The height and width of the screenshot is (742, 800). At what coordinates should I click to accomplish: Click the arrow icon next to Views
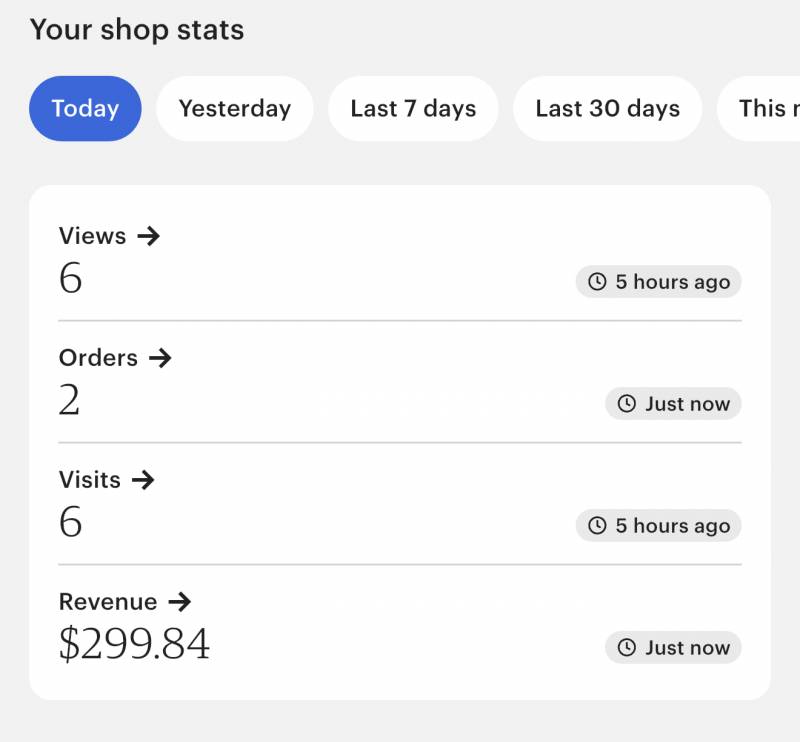click(x=148, y=236)
